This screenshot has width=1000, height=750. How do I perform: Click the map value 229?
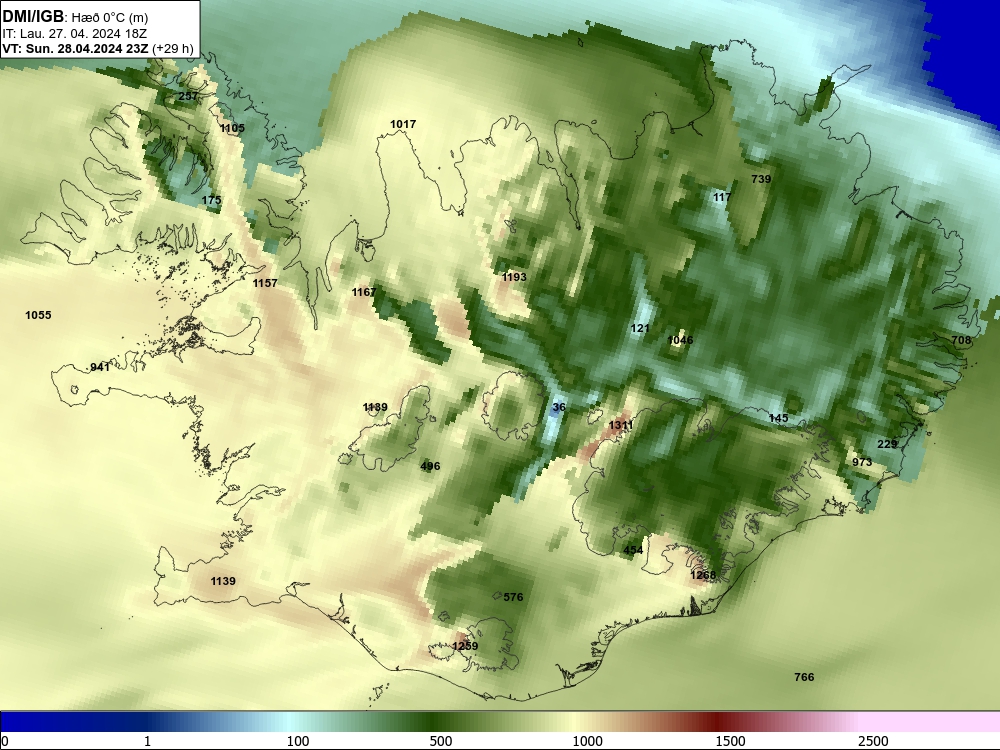(x=887, y=444)
